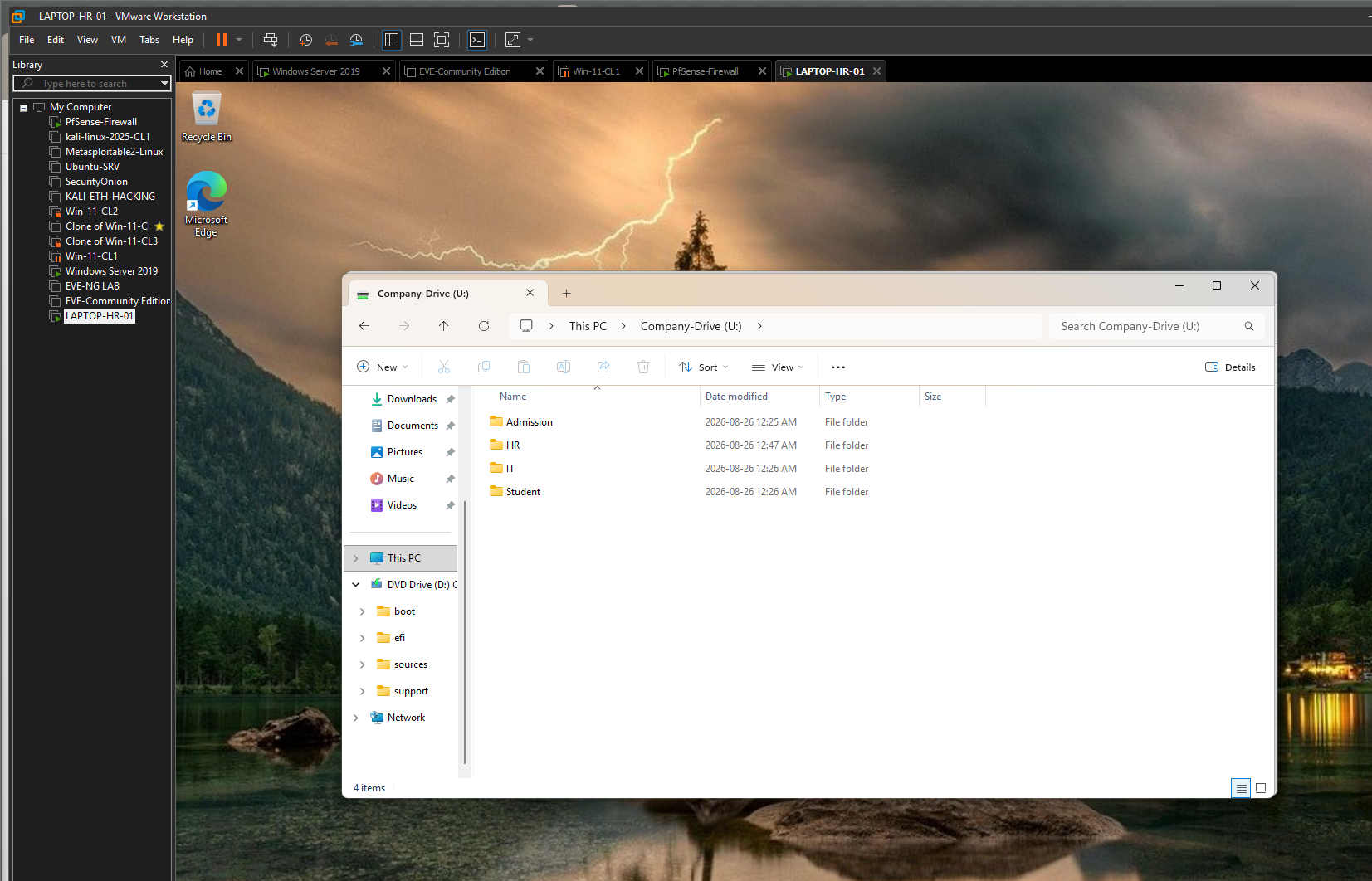Go up one folder level arrow

click(444, 326)
